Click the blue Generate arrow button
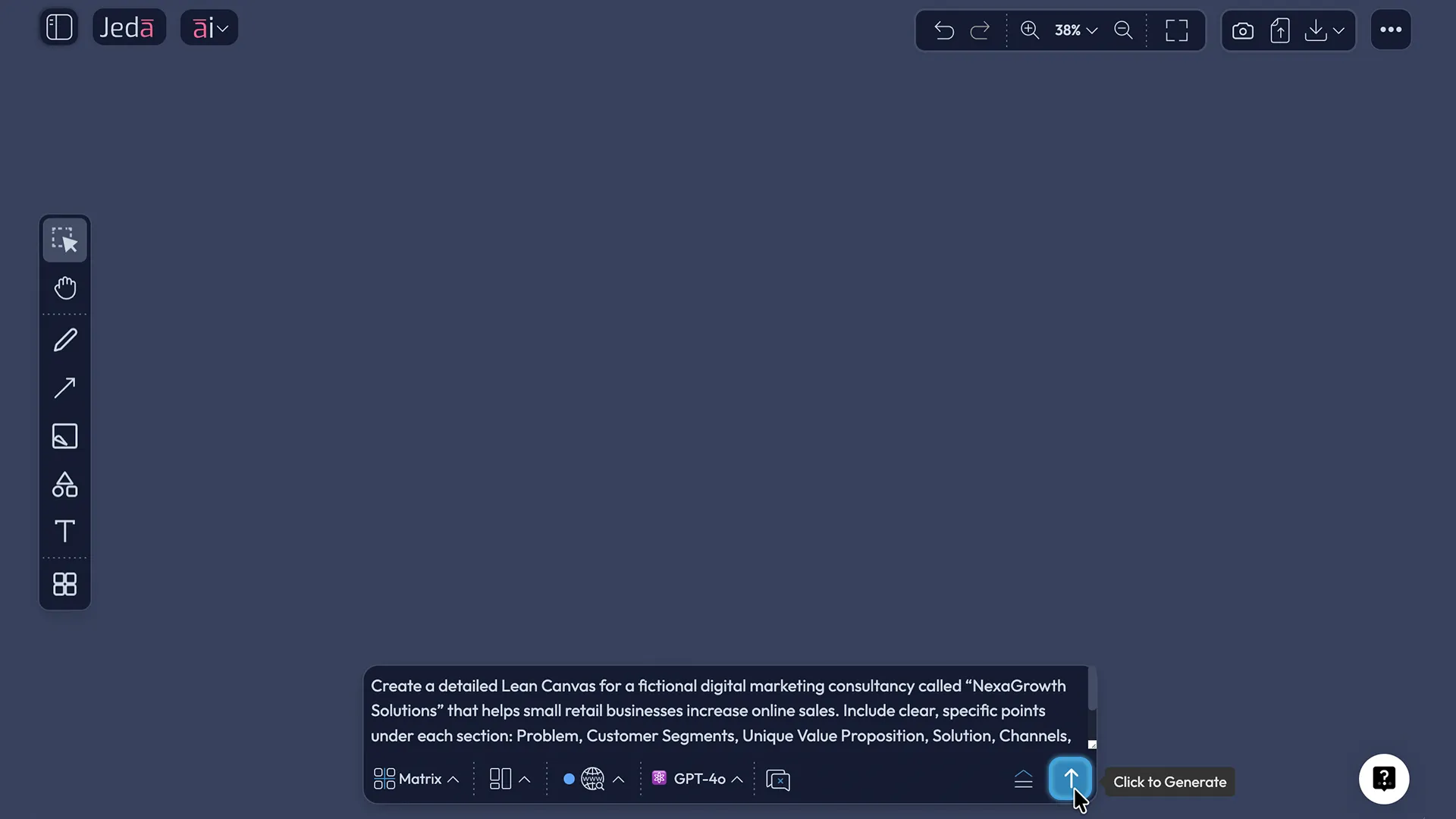This screenshot has height=819, width=1456. click(x=1070, y=777)
